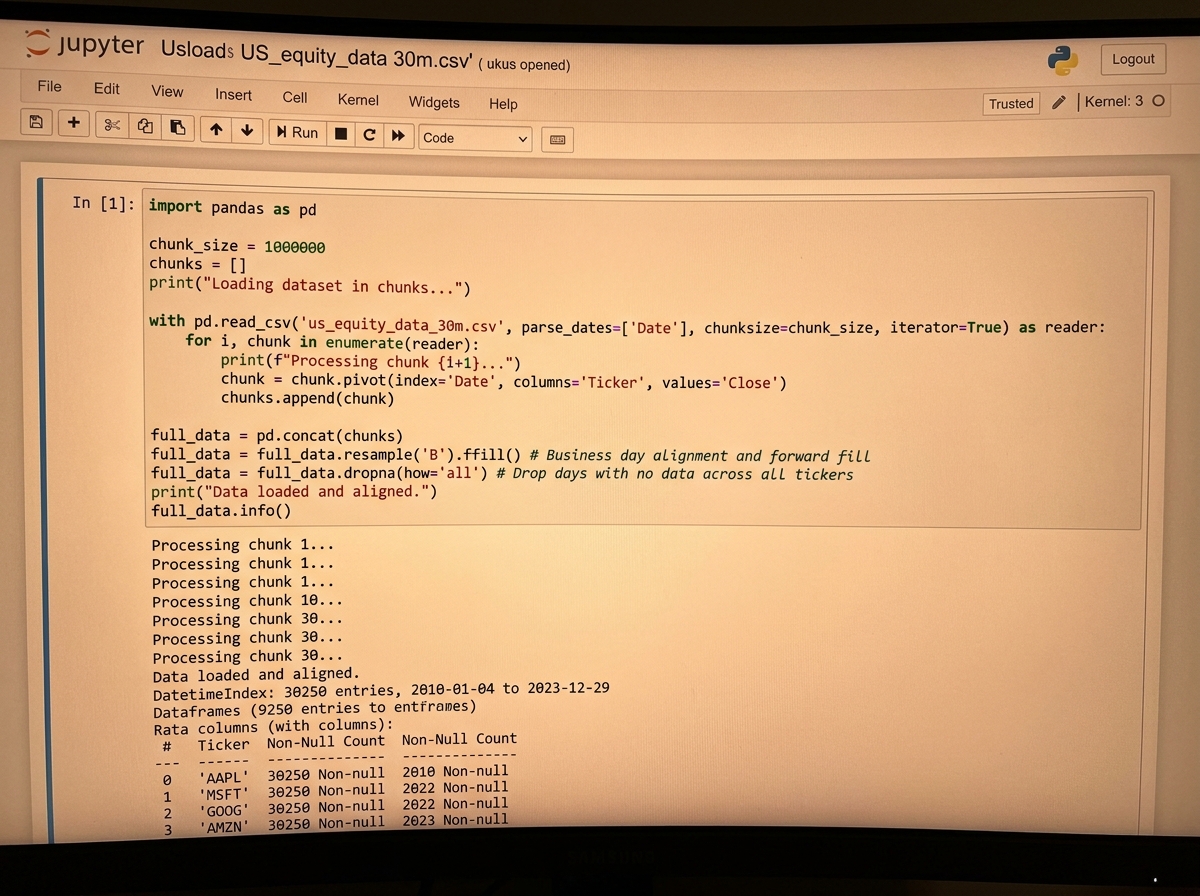Screen dimensions: 1200x896
Task: Click the 'chunks.append(chunk)' line
Action: (x=308, y=399)
